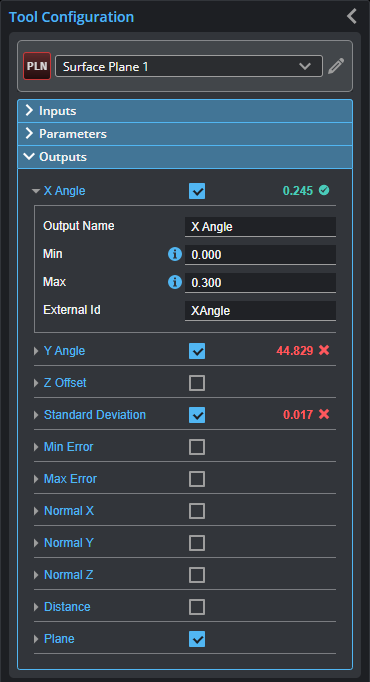Click the red fail X beside Y Angle
This screenshot has width=370, height=682.
coord(324,350)
